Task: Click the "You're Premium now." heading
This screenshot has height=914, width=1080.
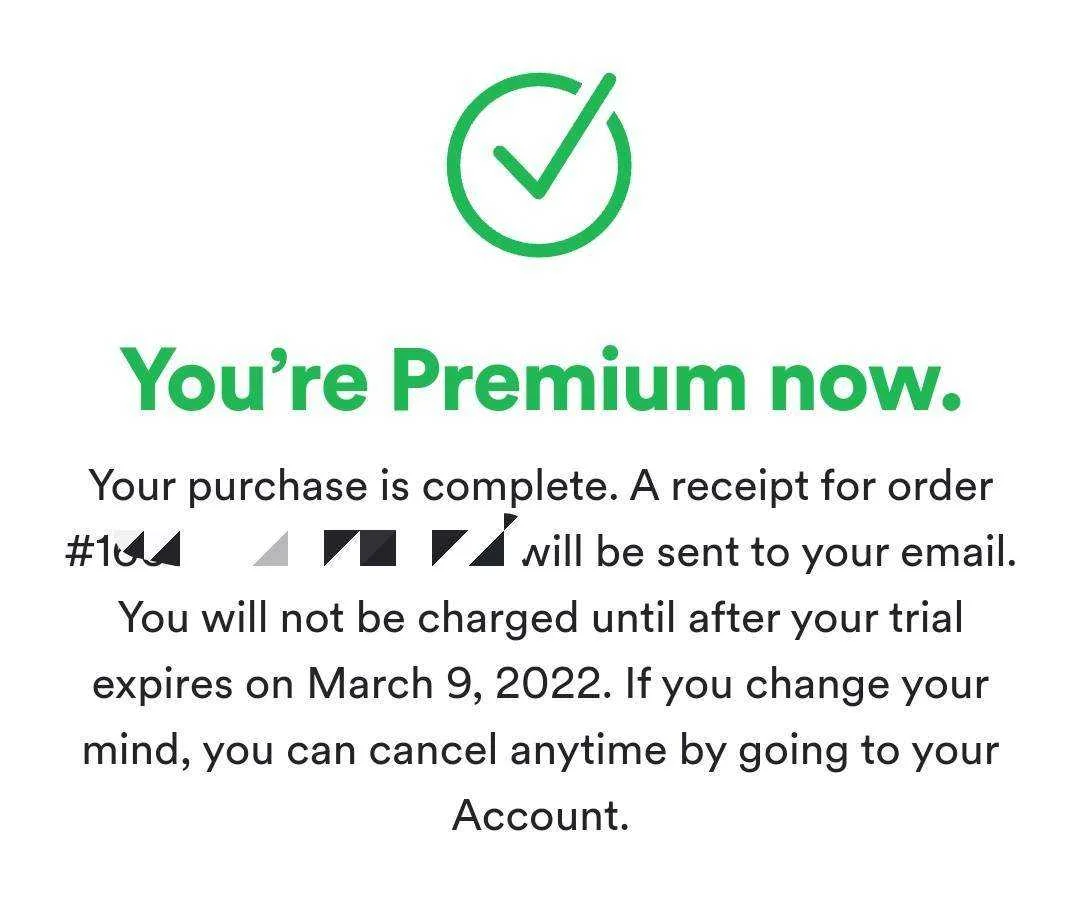Action: (x=540, y=380)
